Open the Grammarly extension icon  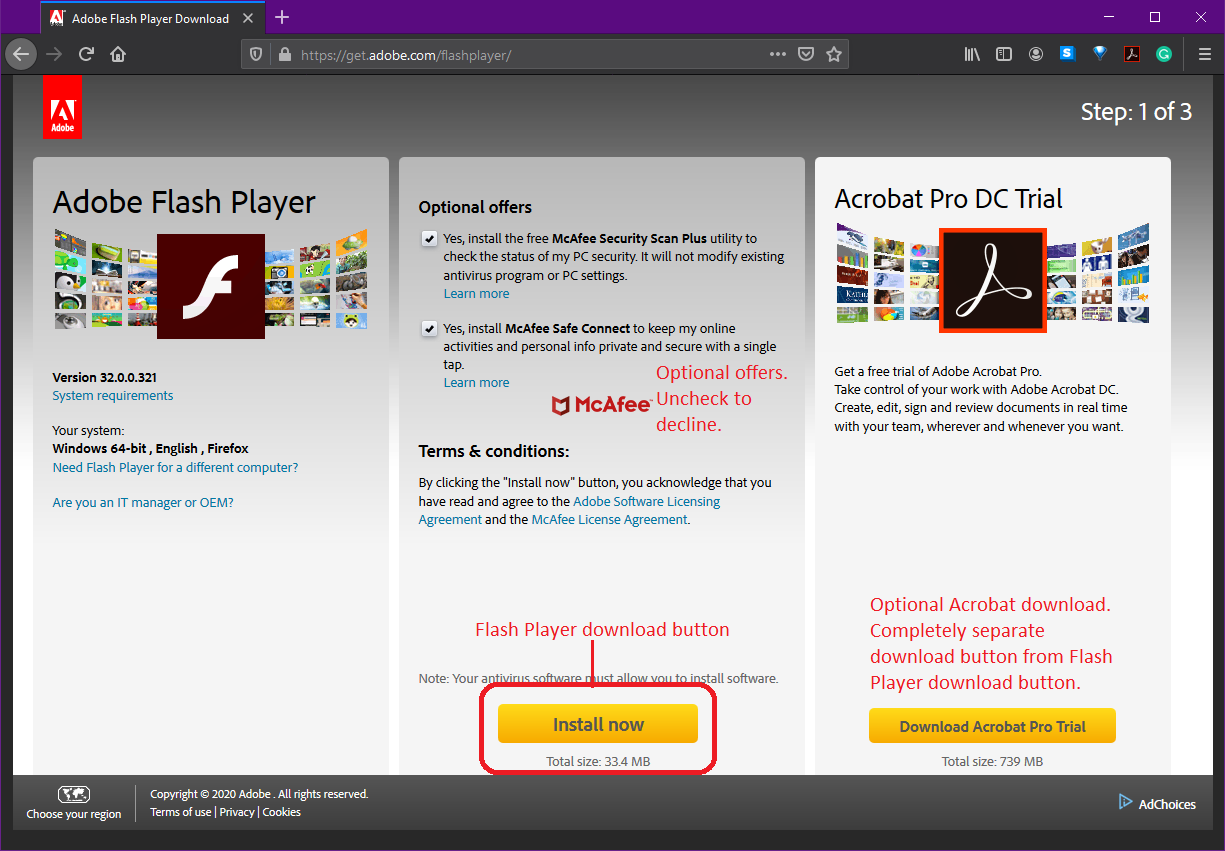coord(1164,54)
